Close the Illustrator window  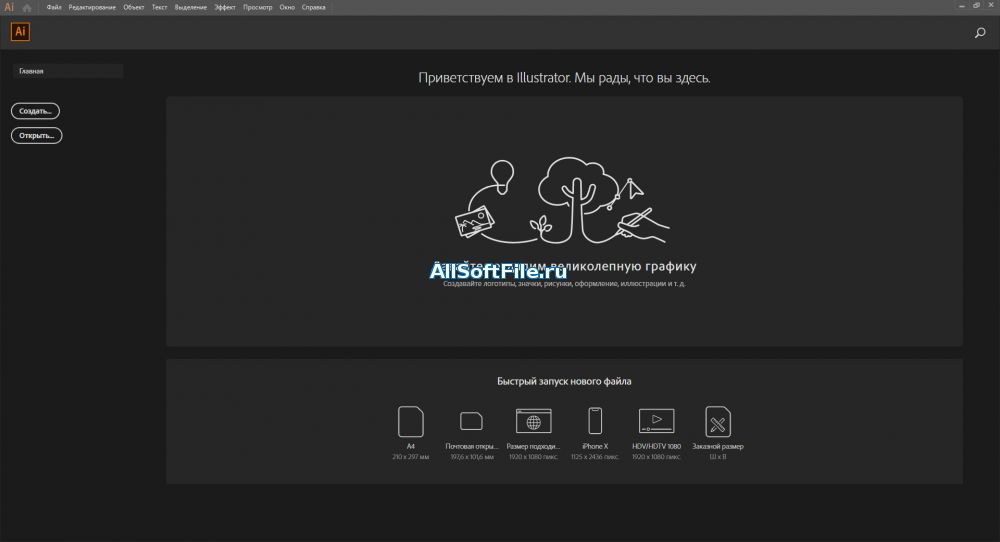coord(991,6)
